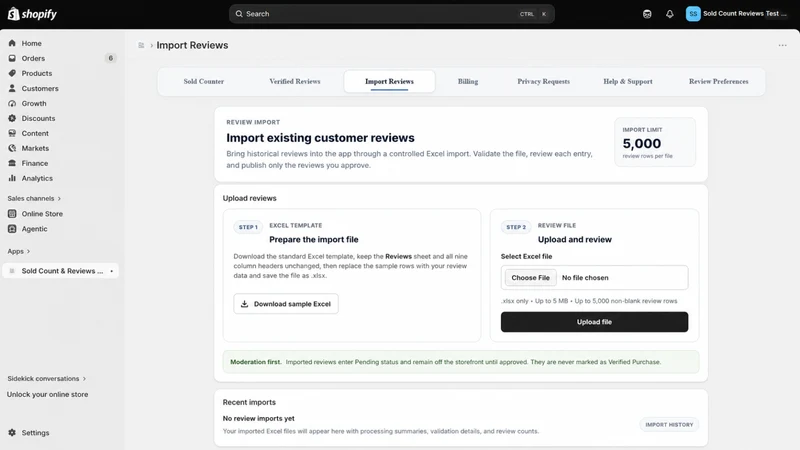The height and width of the screenshot is (450, 800).
Task: Open the Privacy Requests tab
Action: click(543, 81)
